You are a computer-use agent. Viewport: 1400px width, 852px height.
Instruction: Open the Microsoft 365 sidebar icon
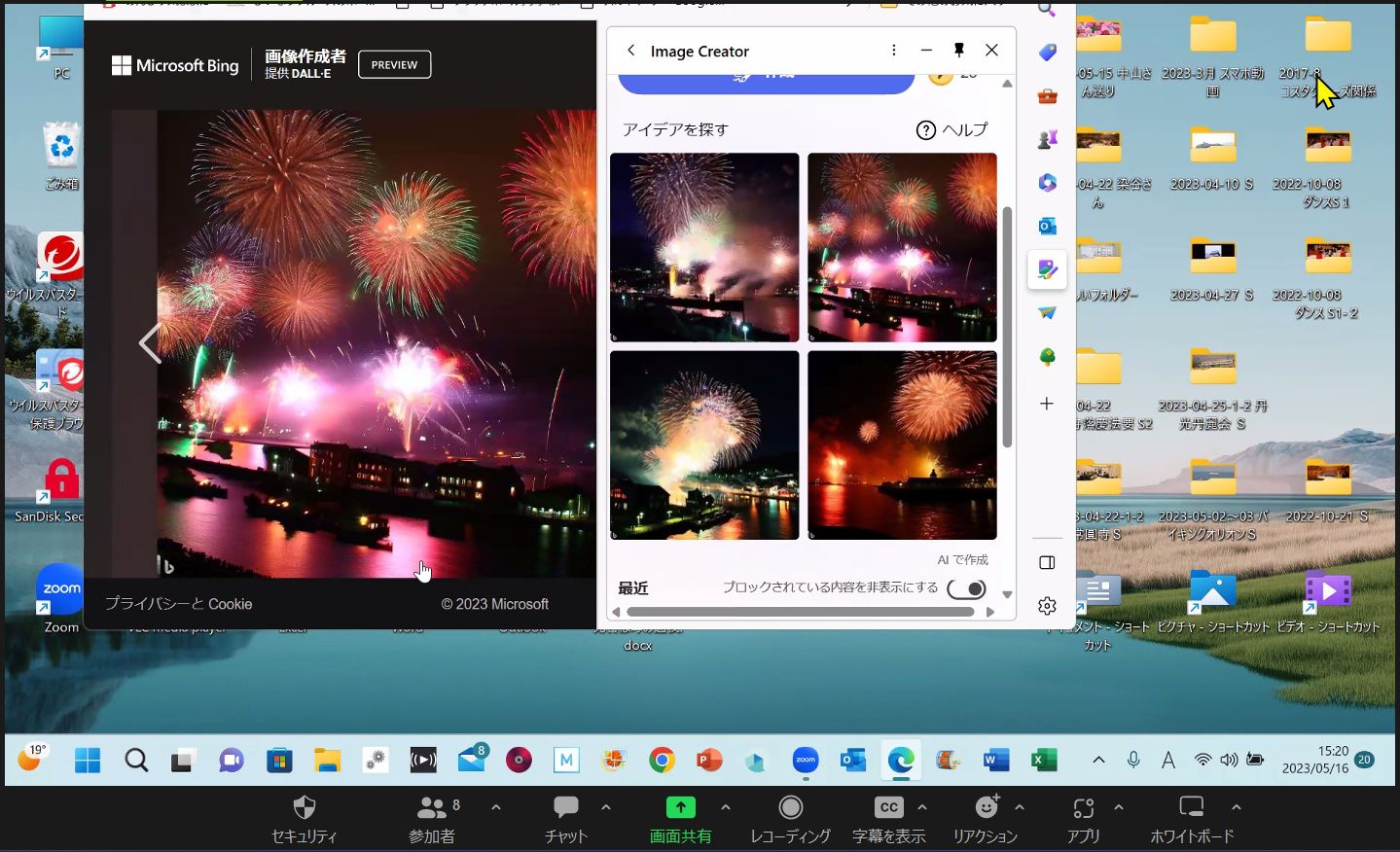point(1047,183)
